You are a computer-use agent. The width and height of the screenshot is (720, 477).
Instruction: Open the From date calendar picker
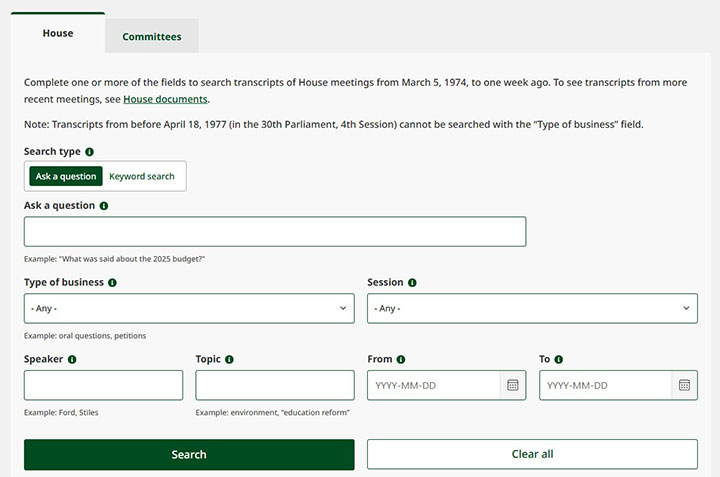[513, 385]
